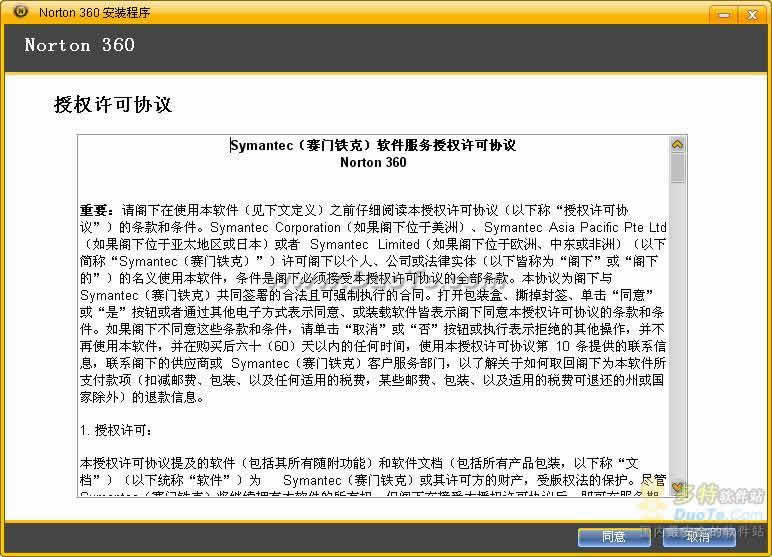Click the license agreement scrollbar thumb

[677, 167]
